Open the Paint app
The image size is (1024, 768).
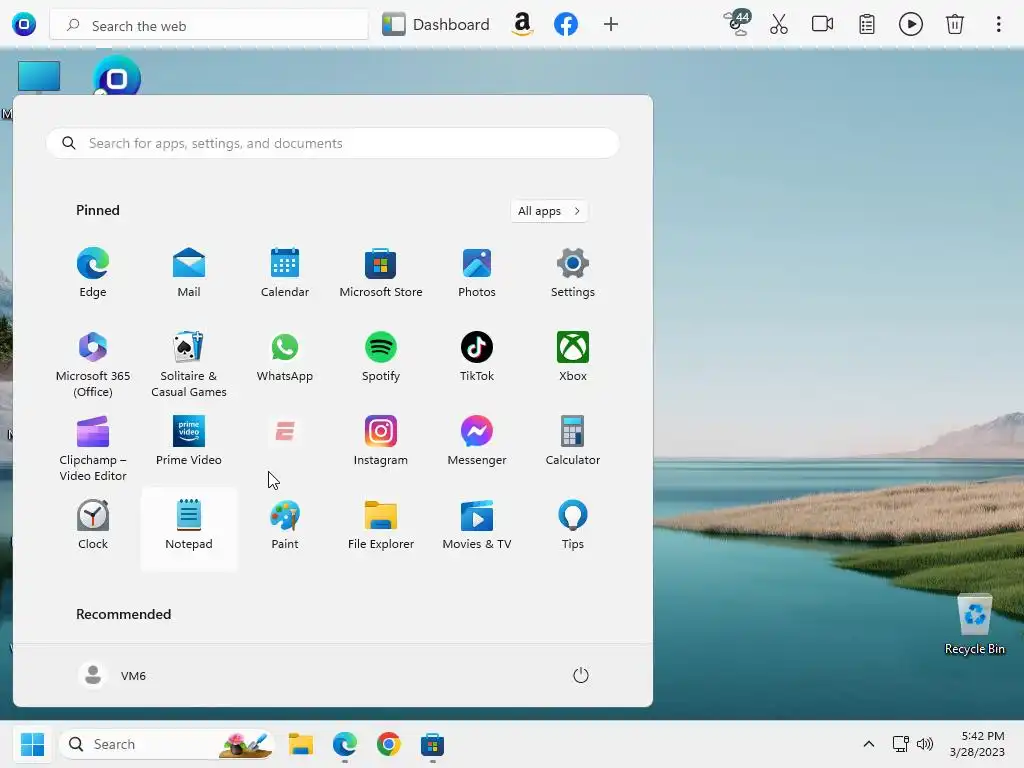[285, 525]
